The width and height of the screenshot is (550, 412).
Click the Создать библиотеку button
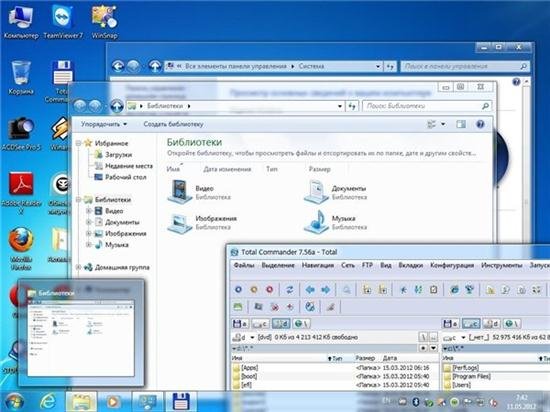coord(173,124)
